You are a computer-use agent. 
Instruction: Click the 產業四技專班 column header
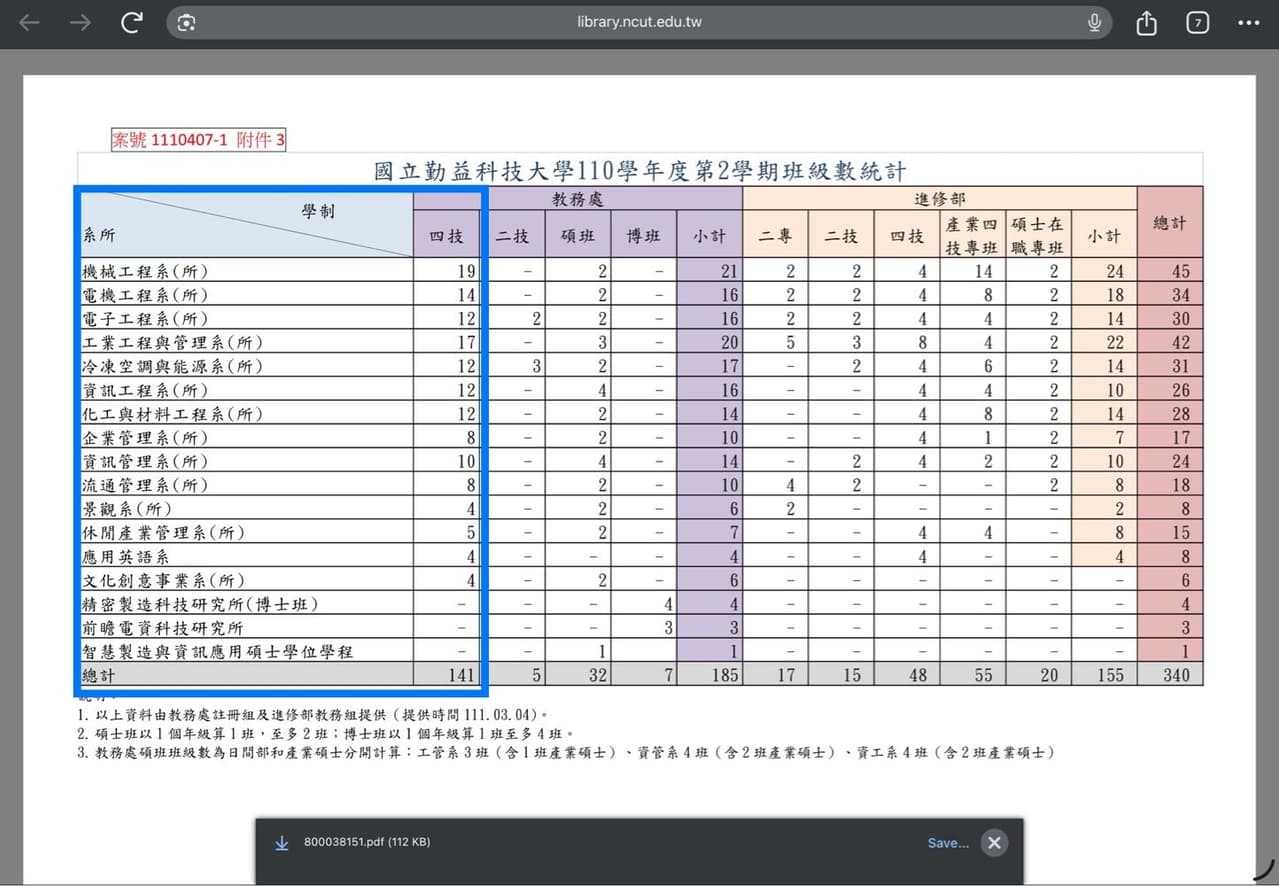972,235
